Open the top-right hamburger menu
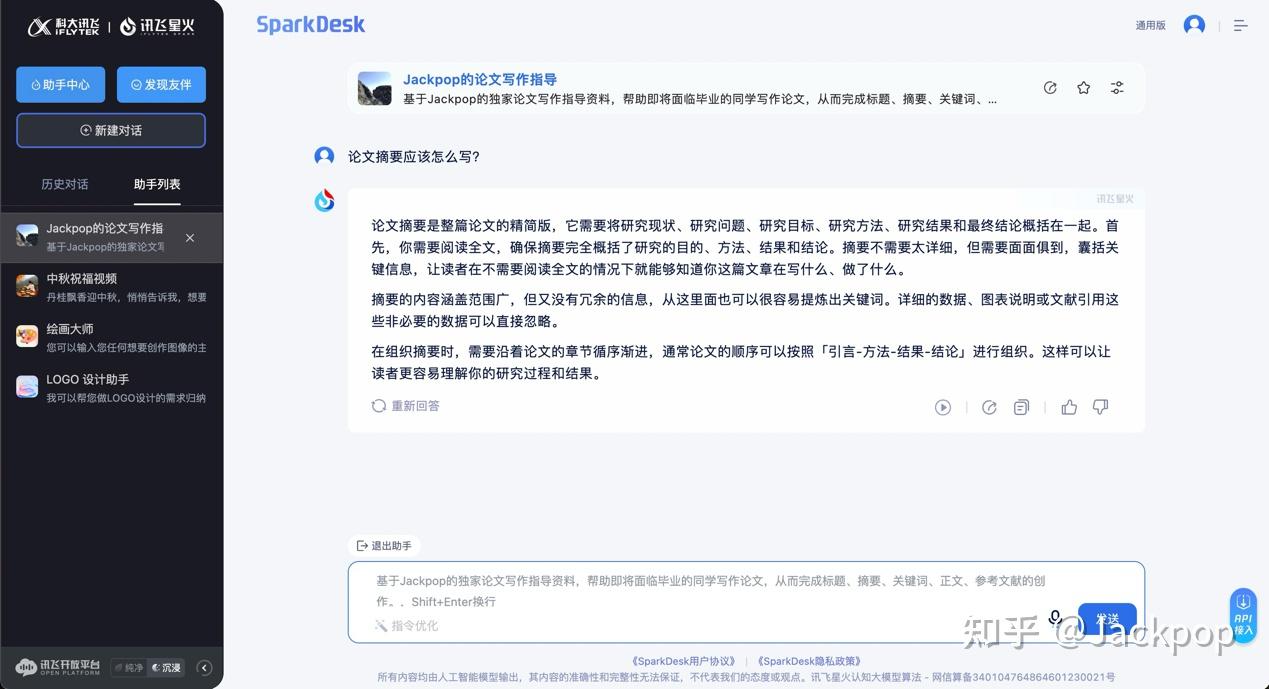The width and height of the screenshot is (1269, 689). [1240, 25]
